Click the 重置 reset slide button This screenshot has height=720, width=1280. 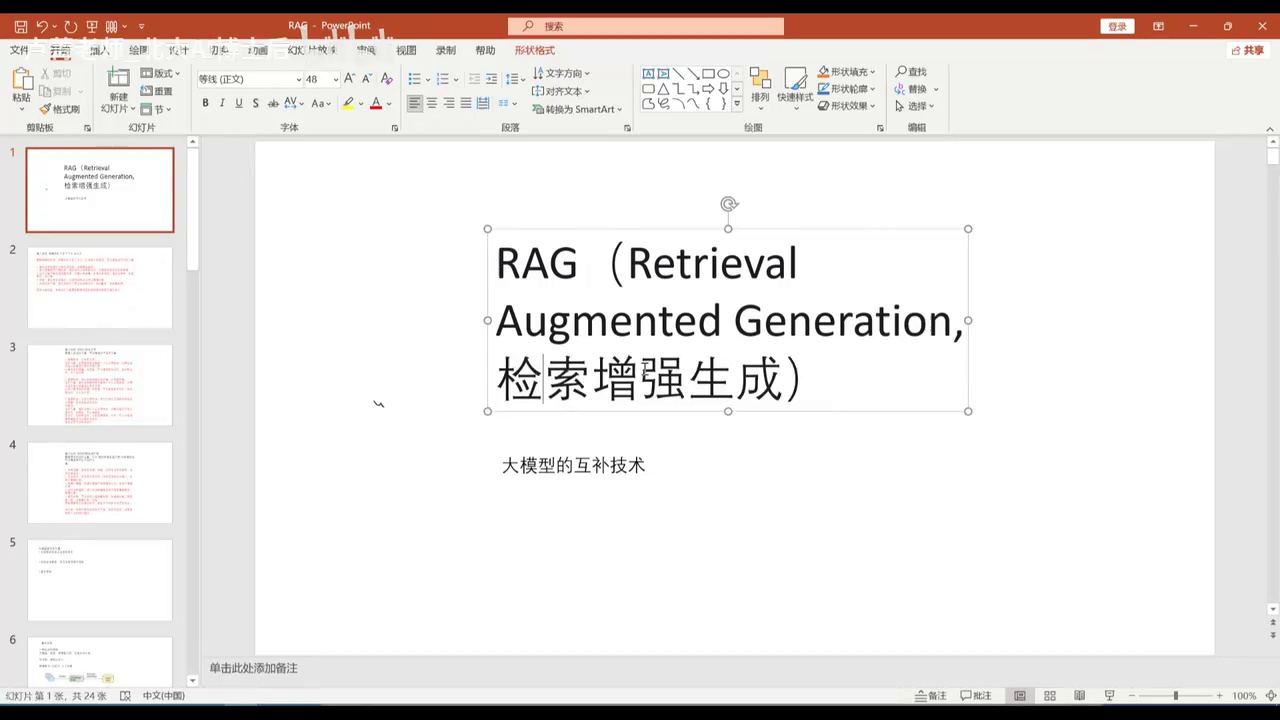(156, 91)
